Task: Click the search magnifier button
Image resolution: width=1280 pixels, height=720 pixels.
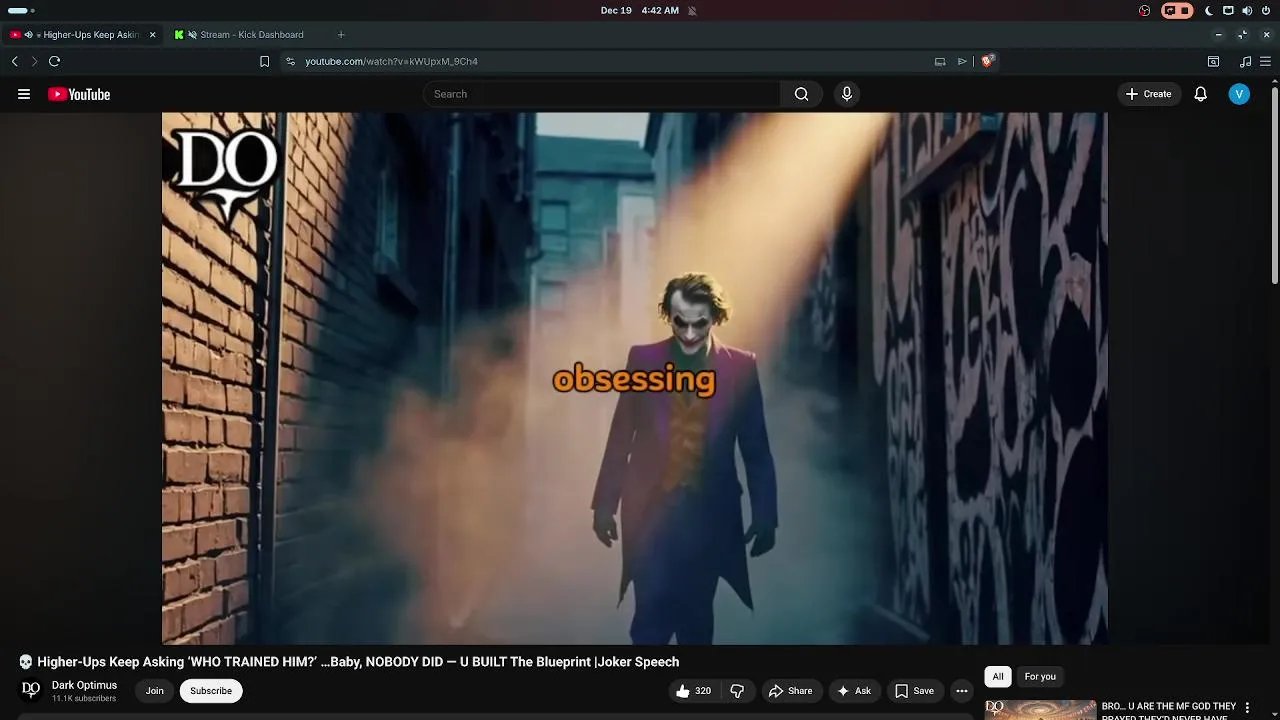Action: pos(801,94)
